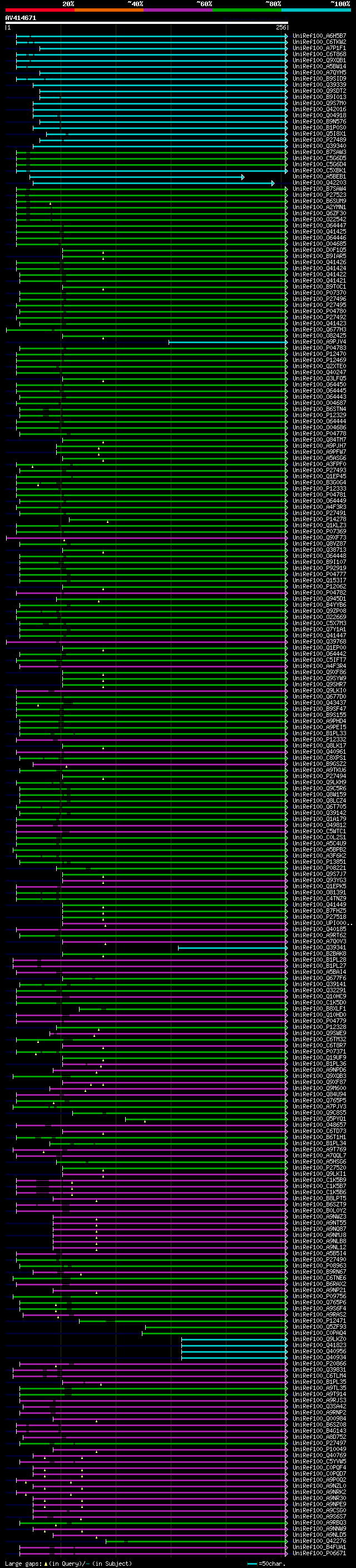Select hit label UniRef100_P04779
356x1568 pixels.
point(319,1021)
